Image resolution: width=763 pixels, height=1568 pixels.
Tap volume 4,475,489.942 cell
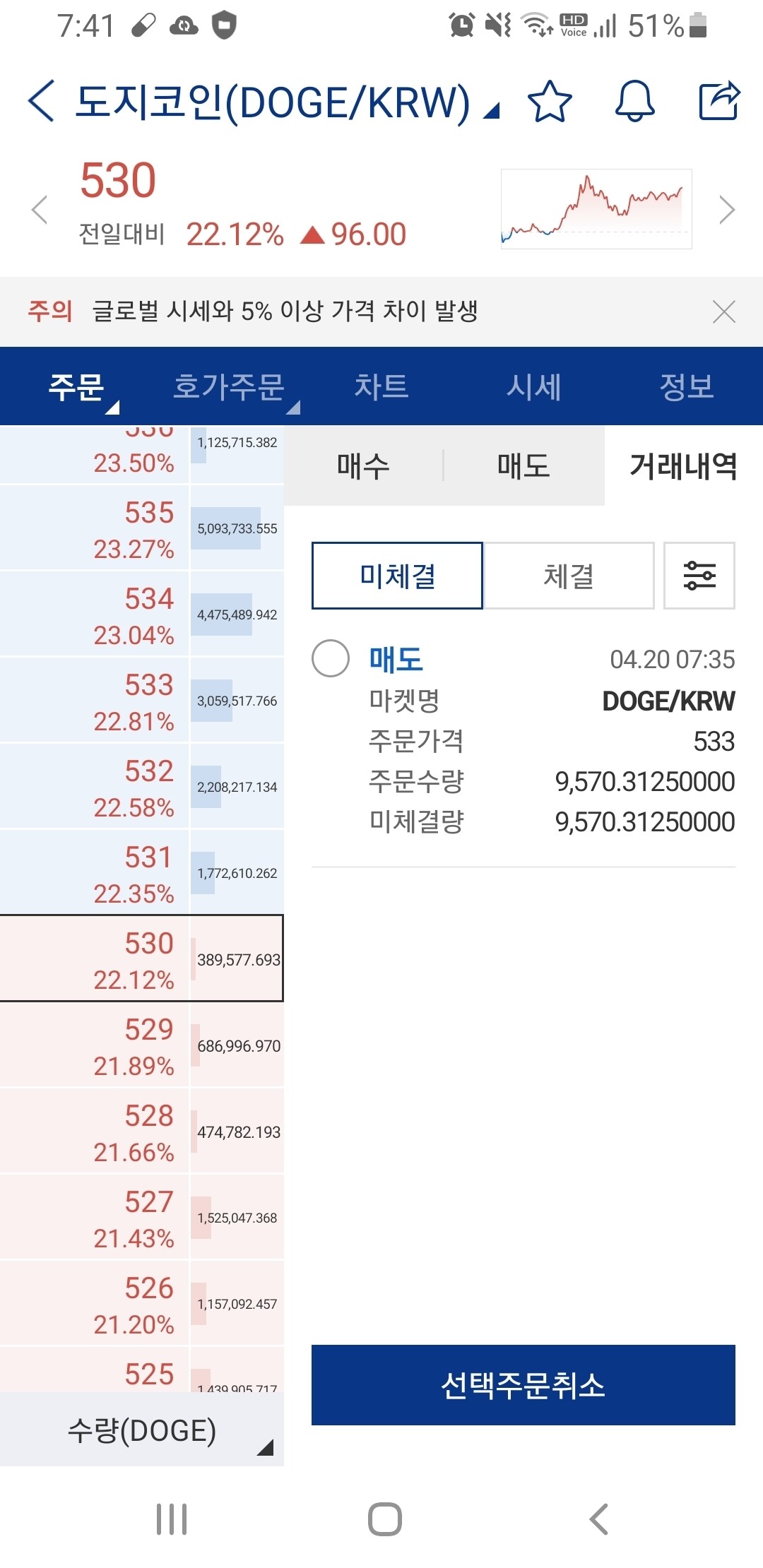click(237, 614)
